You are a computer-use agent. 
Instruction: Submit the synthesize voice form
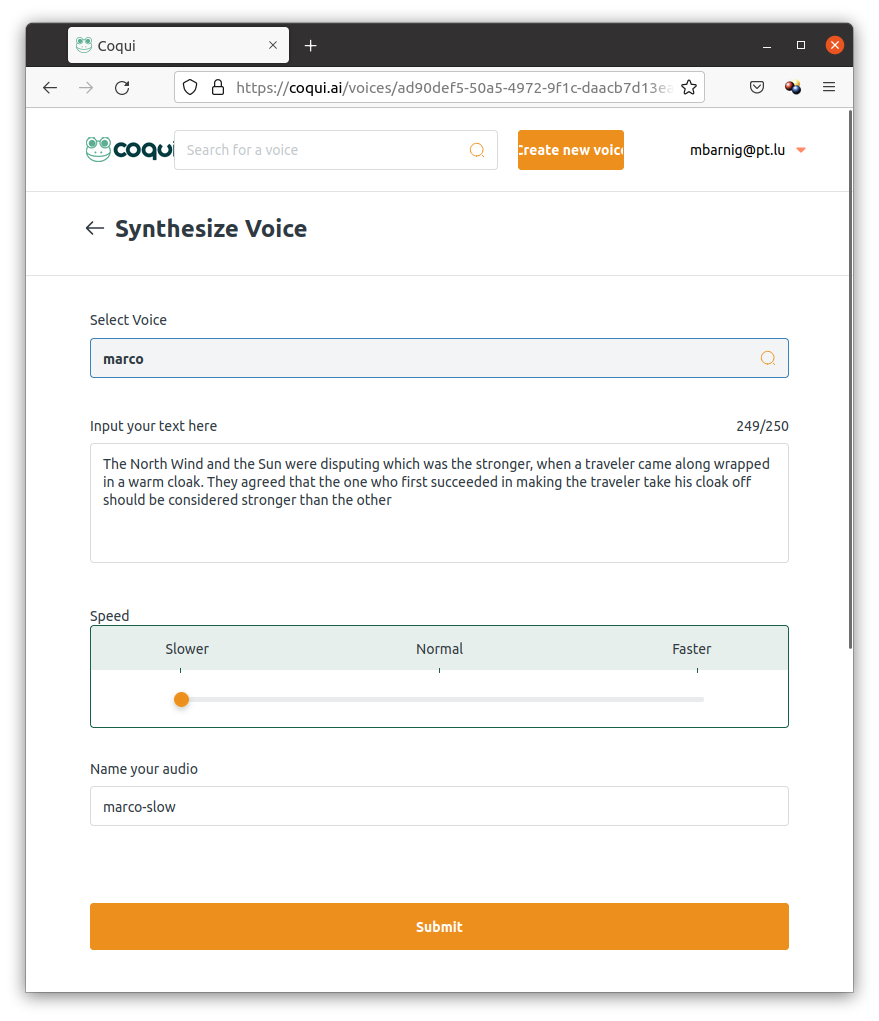tap(439, 927)
